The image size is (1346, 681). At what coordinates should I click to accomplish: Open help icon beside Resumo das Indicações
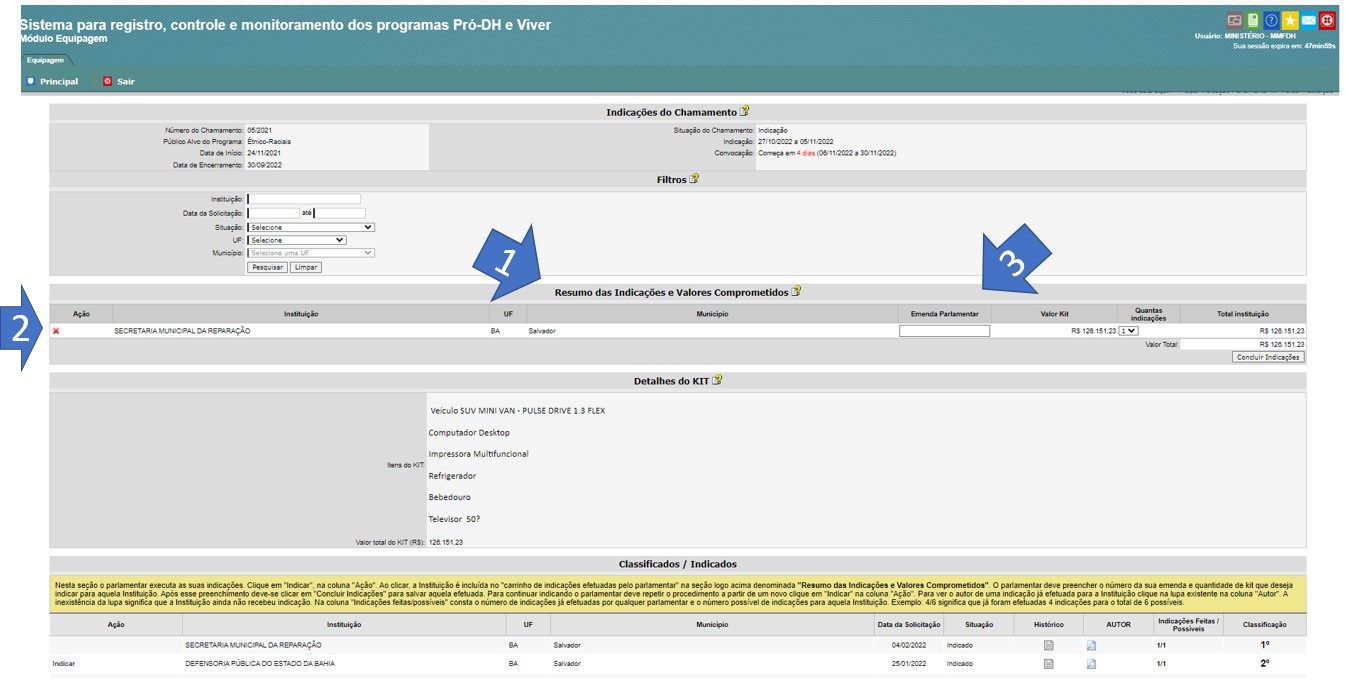pyautogui.click(x=796, y=292)
